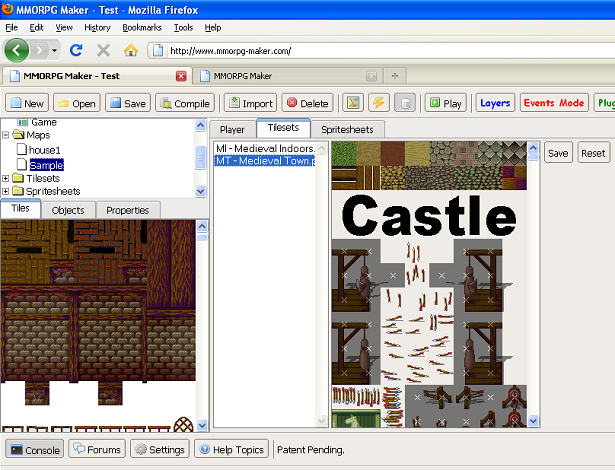
Task: Expand the Tilesets folder in tree
Action: tap(5, 178)
